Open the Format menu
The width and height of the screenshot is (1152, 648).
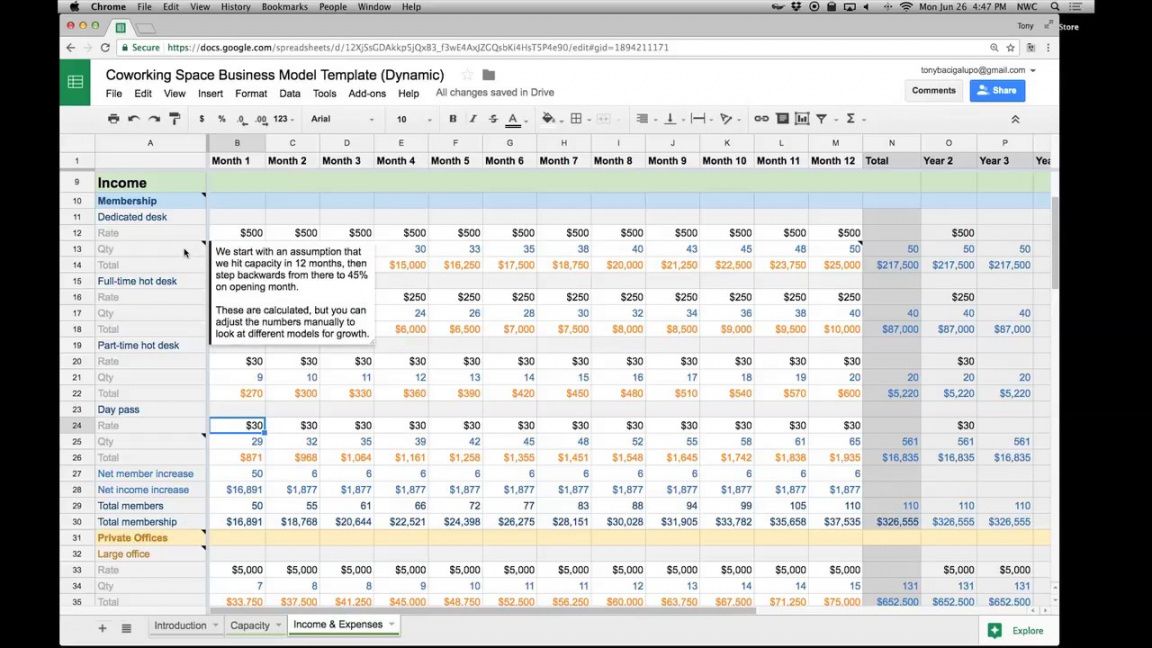(251, 94)
